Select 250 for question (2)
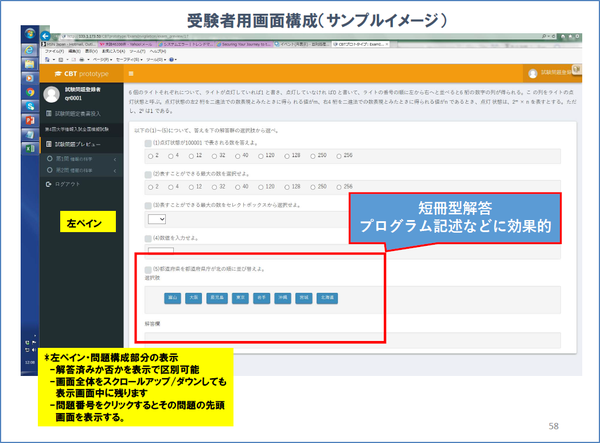The image size is (600, 443). pyautogui.click(x=313, y=187)
